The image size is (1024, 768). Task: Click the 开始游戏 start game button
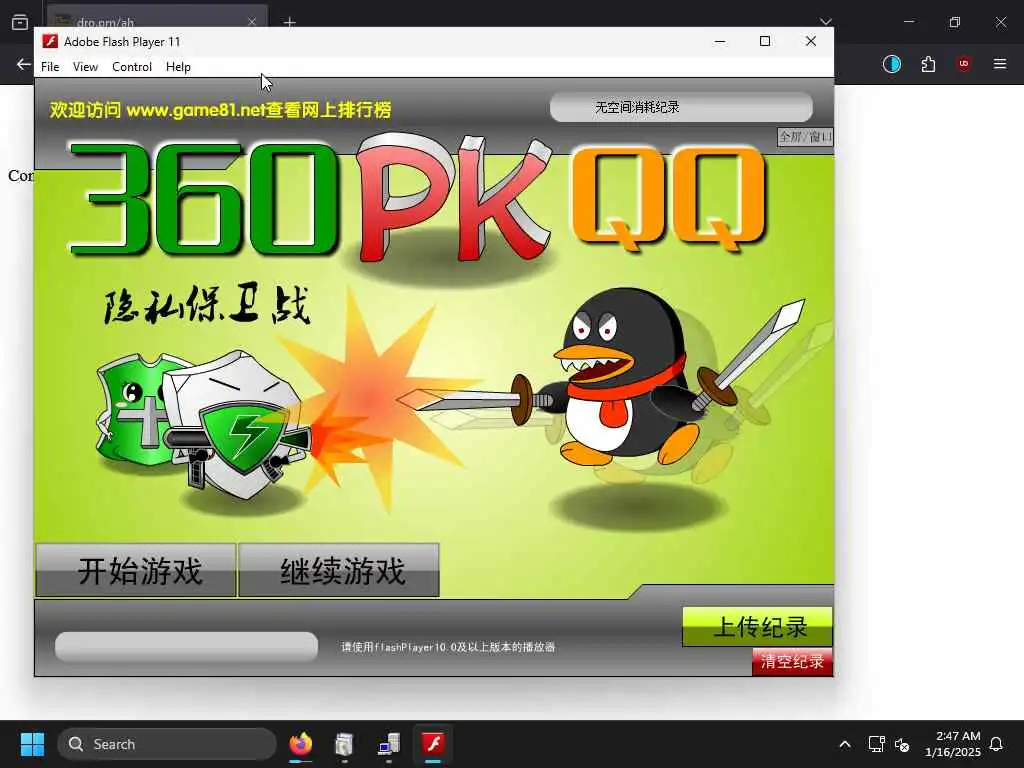[136, 570]
